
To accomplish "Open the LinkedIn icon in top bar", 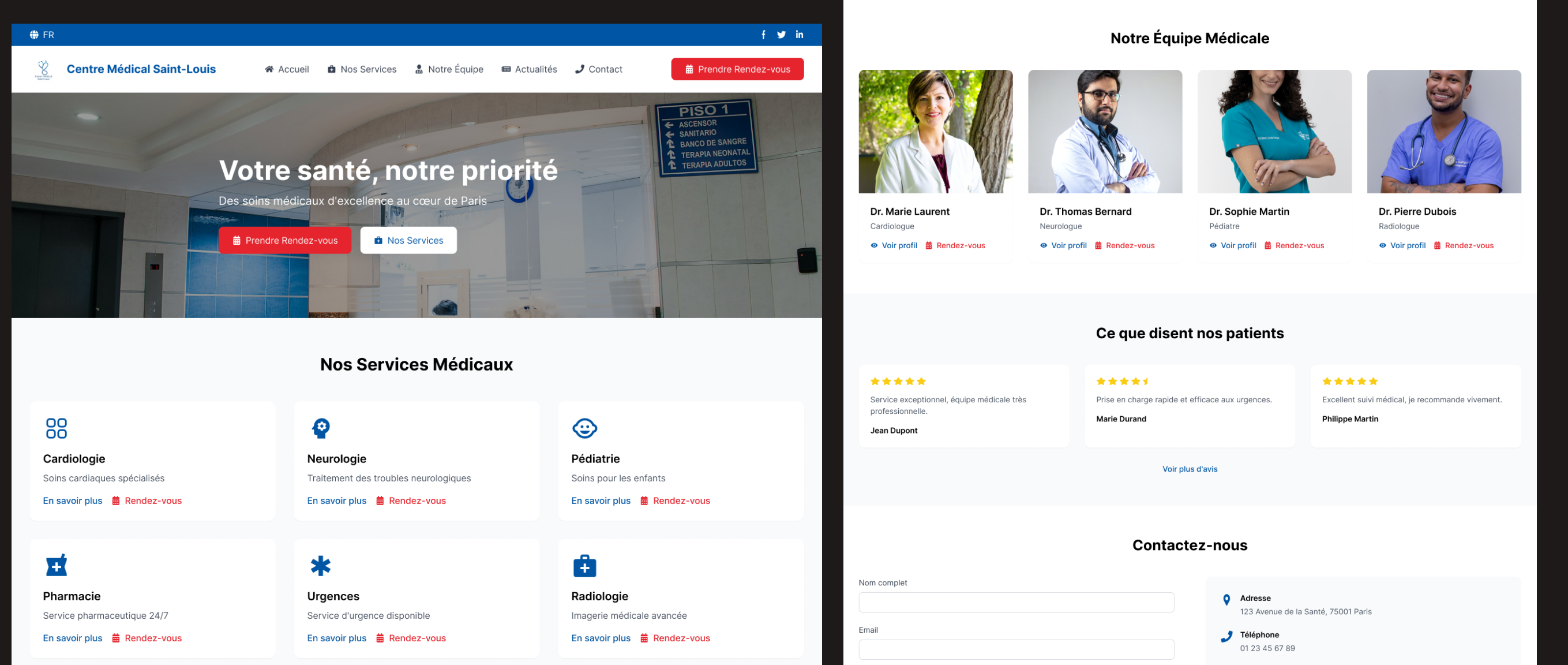I will (x=799, y=35).
